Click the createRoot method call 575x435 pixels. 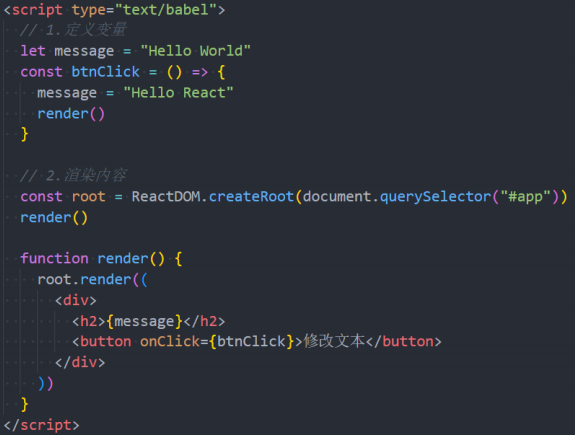[x=251, y=197]
